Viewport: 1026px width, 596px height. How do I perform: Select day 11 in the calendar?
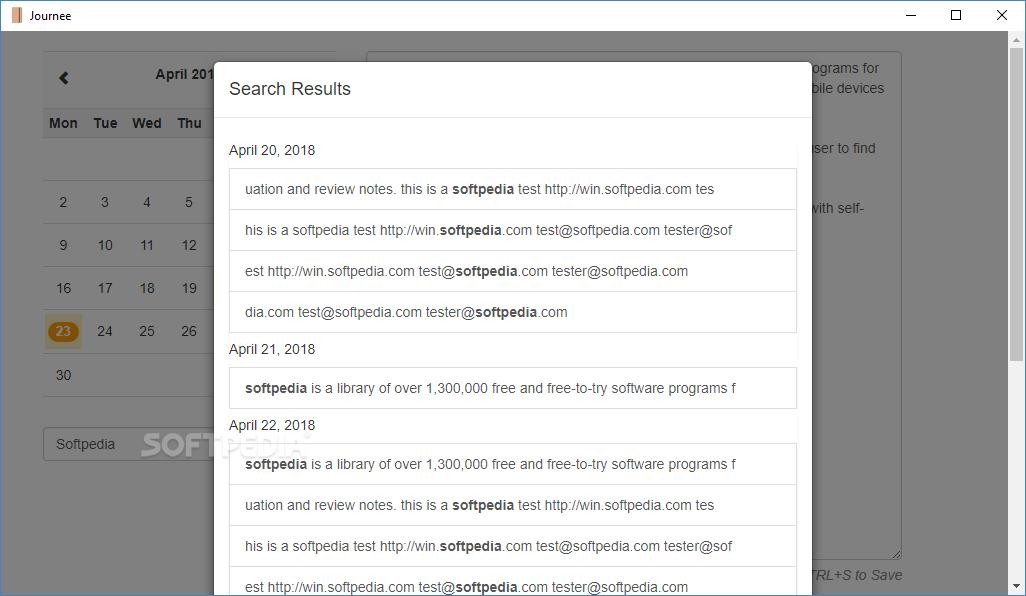[x=147, y=245]
